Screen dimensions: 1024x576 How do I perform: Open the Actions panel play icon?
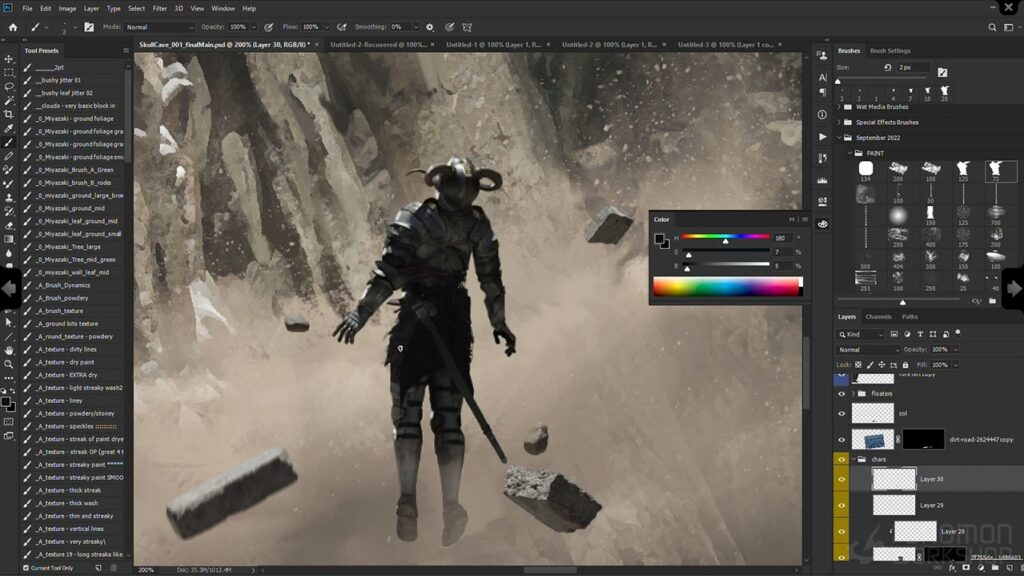(x=822, y=136)
